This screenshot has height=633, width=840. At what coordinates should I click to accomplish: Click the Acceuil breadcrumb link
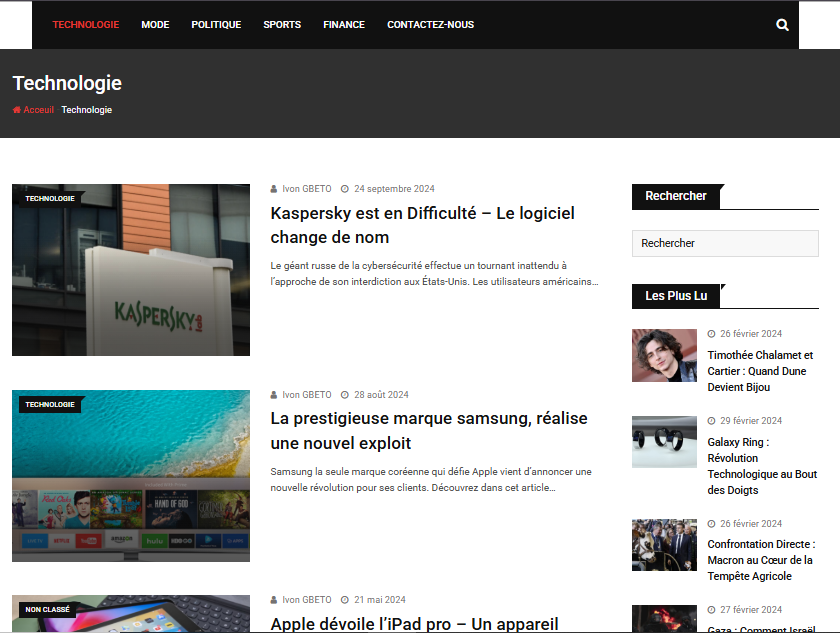[x=39, y=110]
